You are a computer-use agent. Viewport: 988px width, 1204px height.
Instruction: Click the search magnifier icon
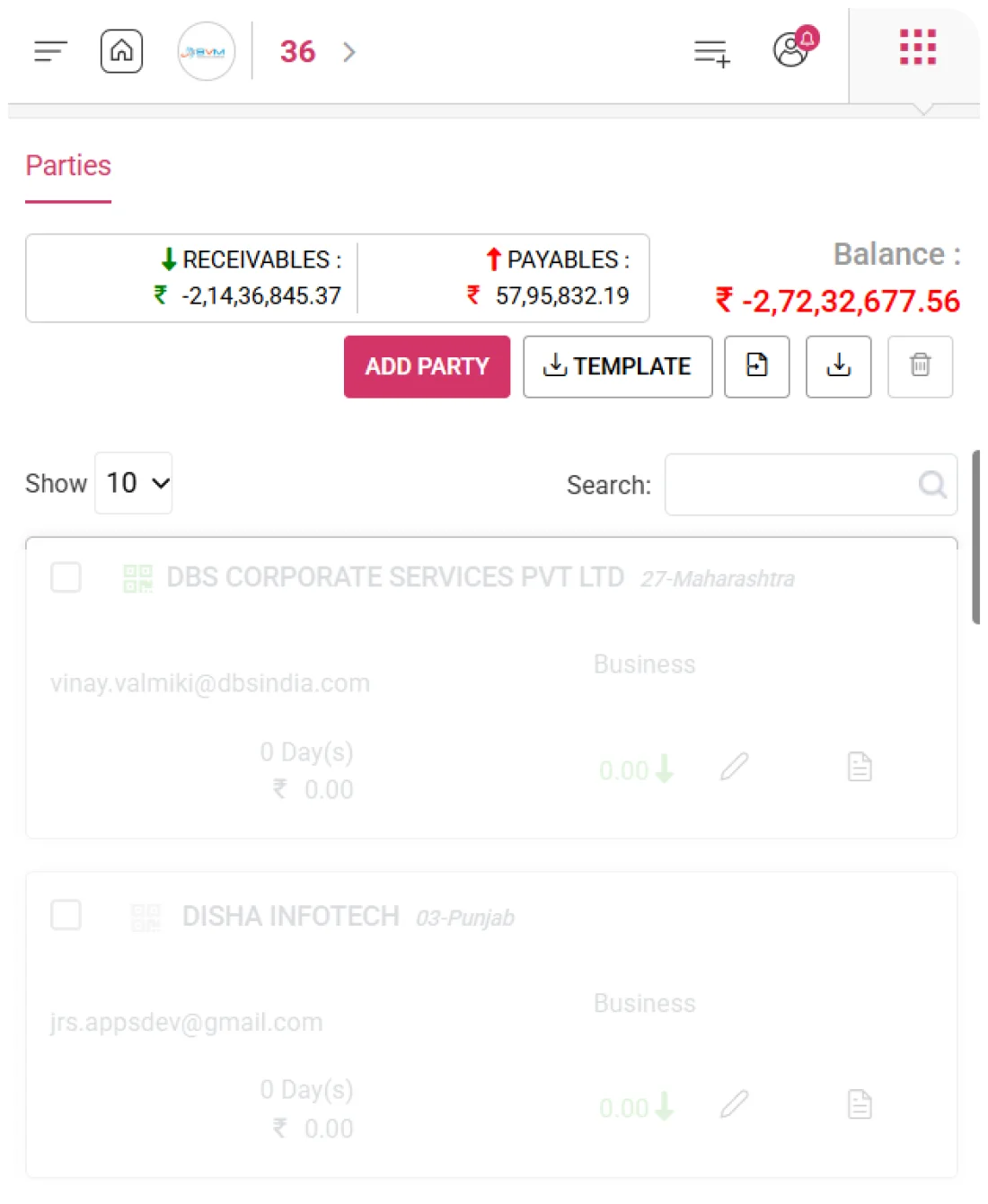click(x=932, y=485)
